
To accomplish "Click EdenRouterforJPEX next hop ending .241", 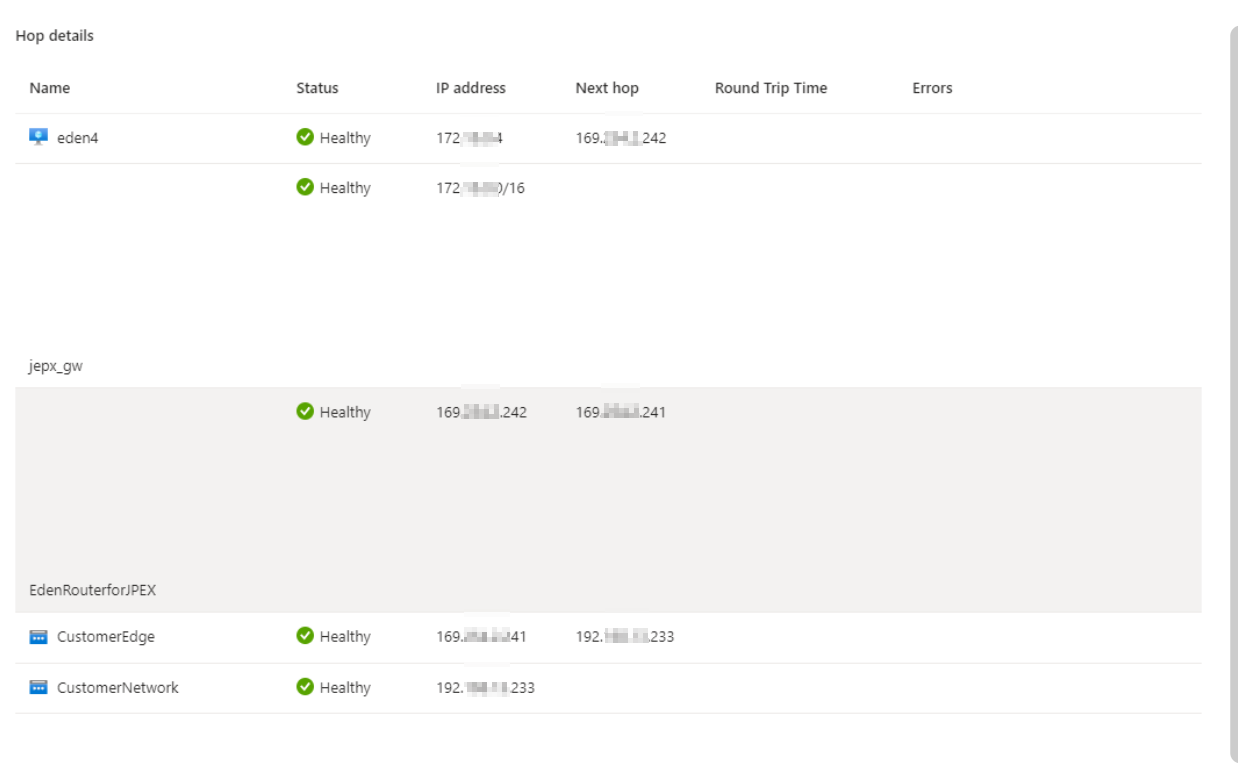I will pos(621,412).
